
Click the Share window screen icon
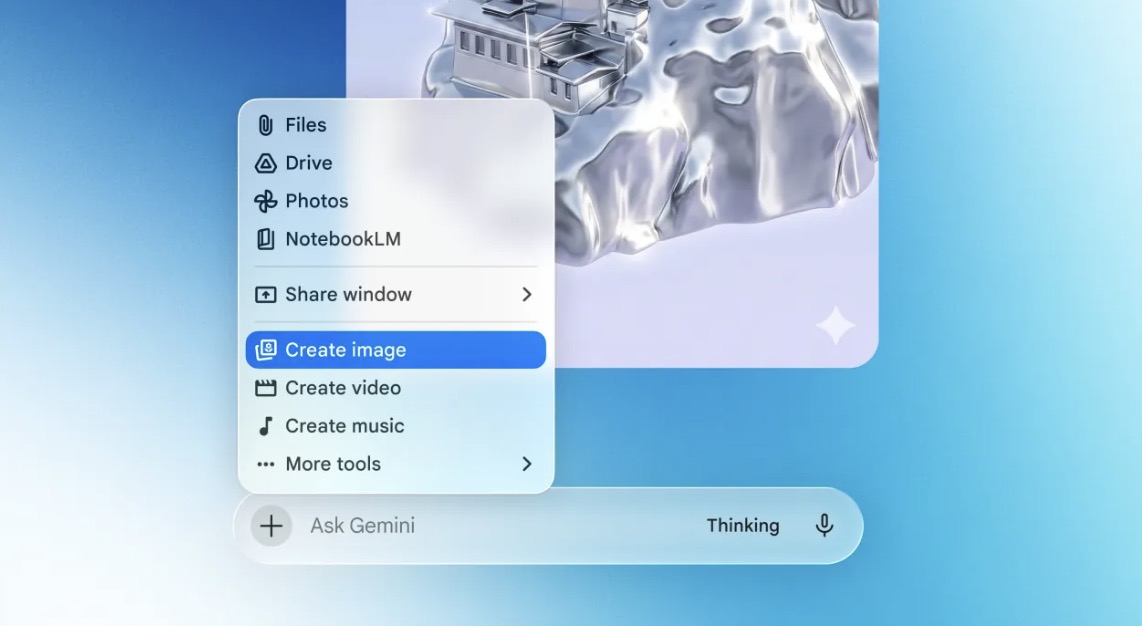(x=265, y=295)
